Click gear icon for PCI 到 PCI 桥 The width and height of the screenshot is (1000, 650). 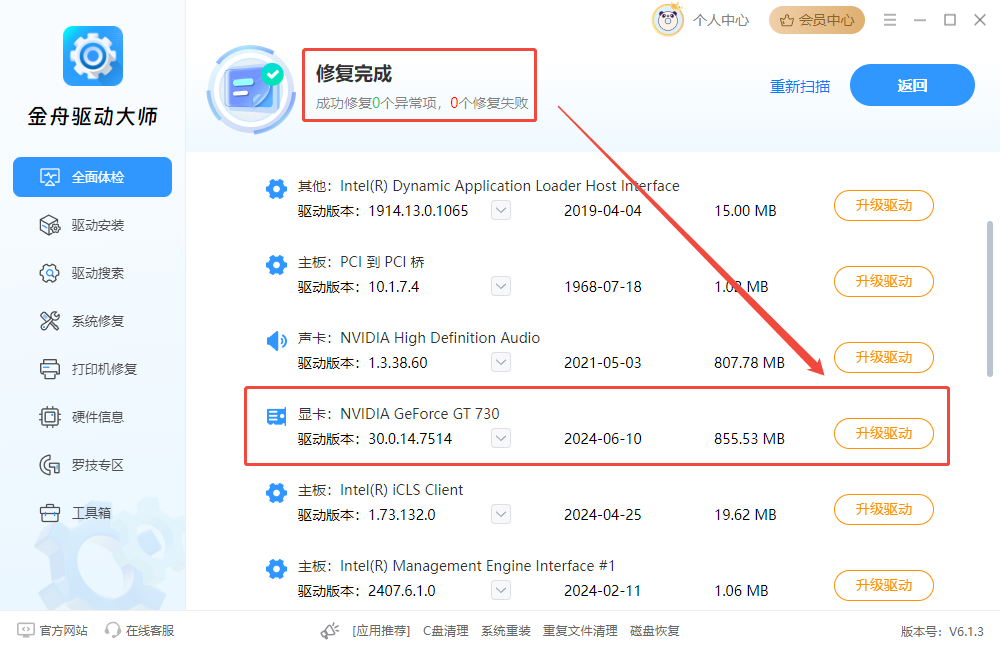pos(276,265)
